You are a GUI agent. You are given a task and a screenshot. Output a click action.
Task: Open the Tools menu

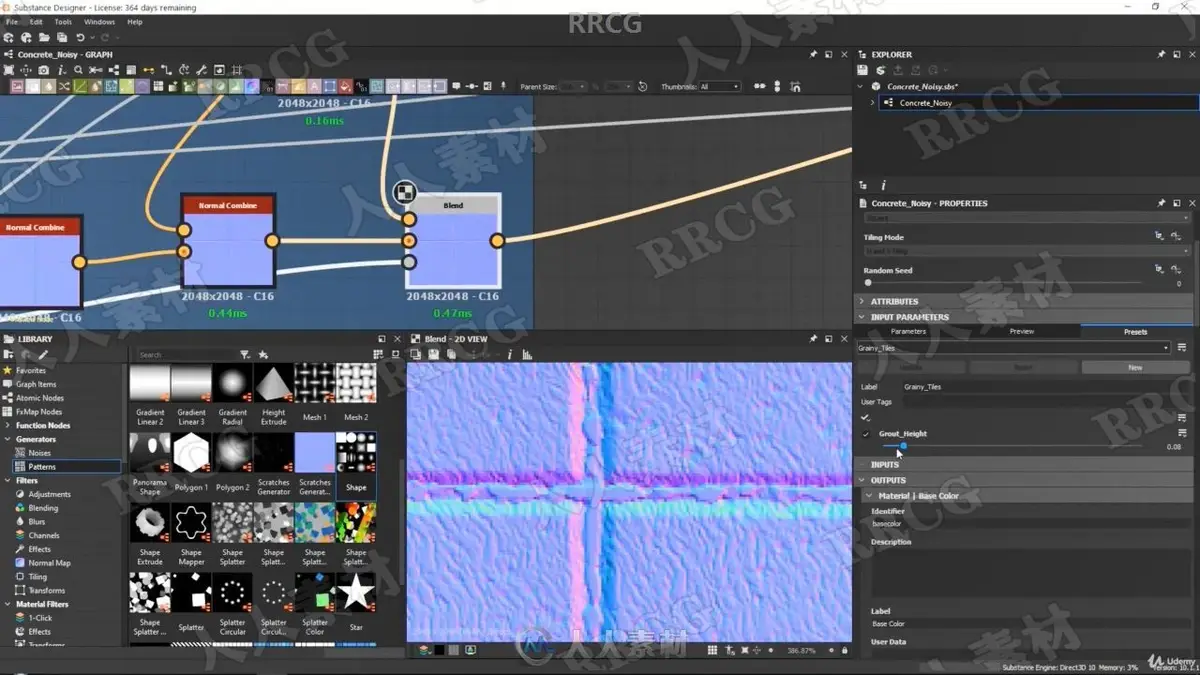point(63,21)
